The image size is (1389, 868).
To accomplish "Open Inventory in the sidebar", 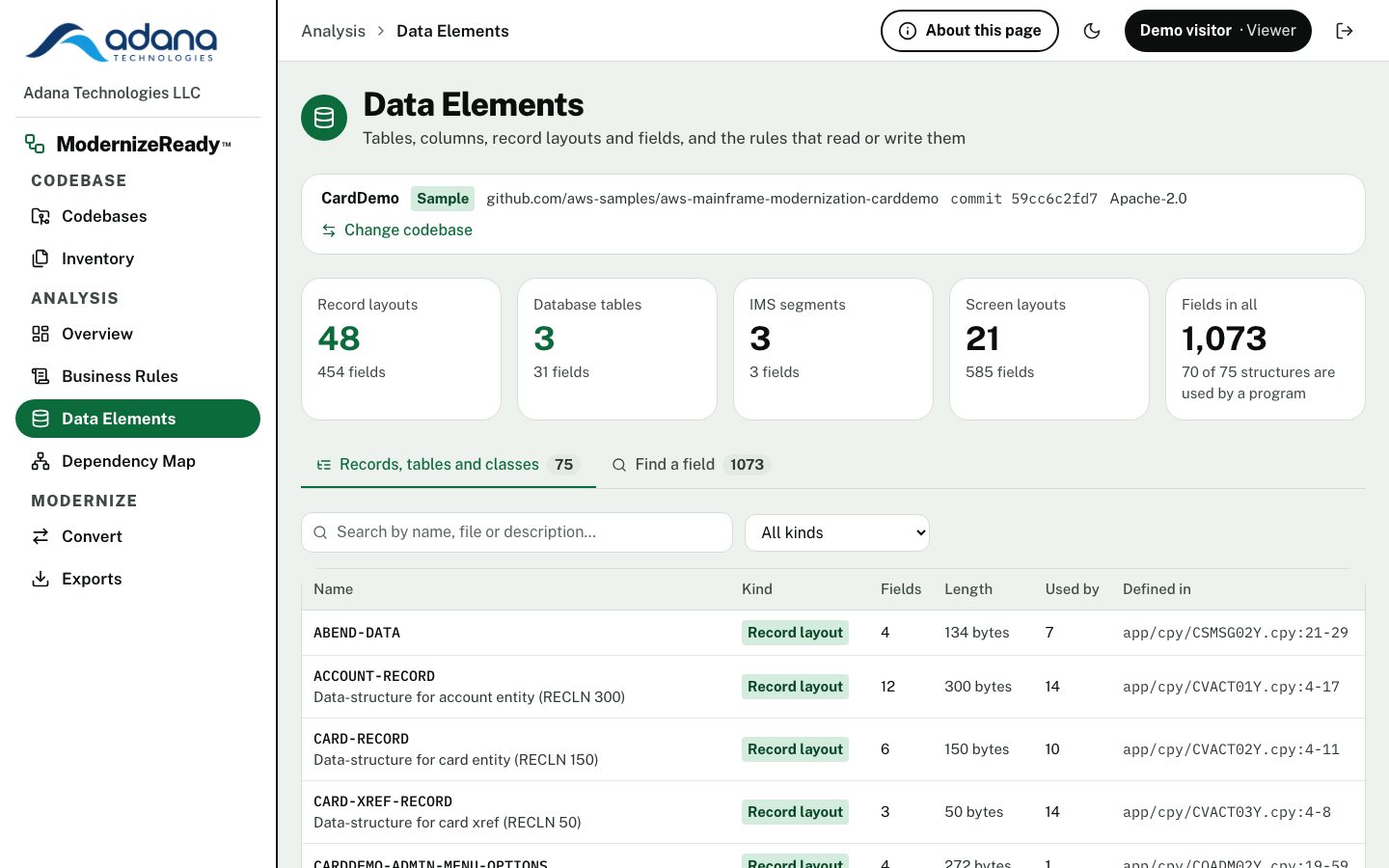I will point(138,258).
